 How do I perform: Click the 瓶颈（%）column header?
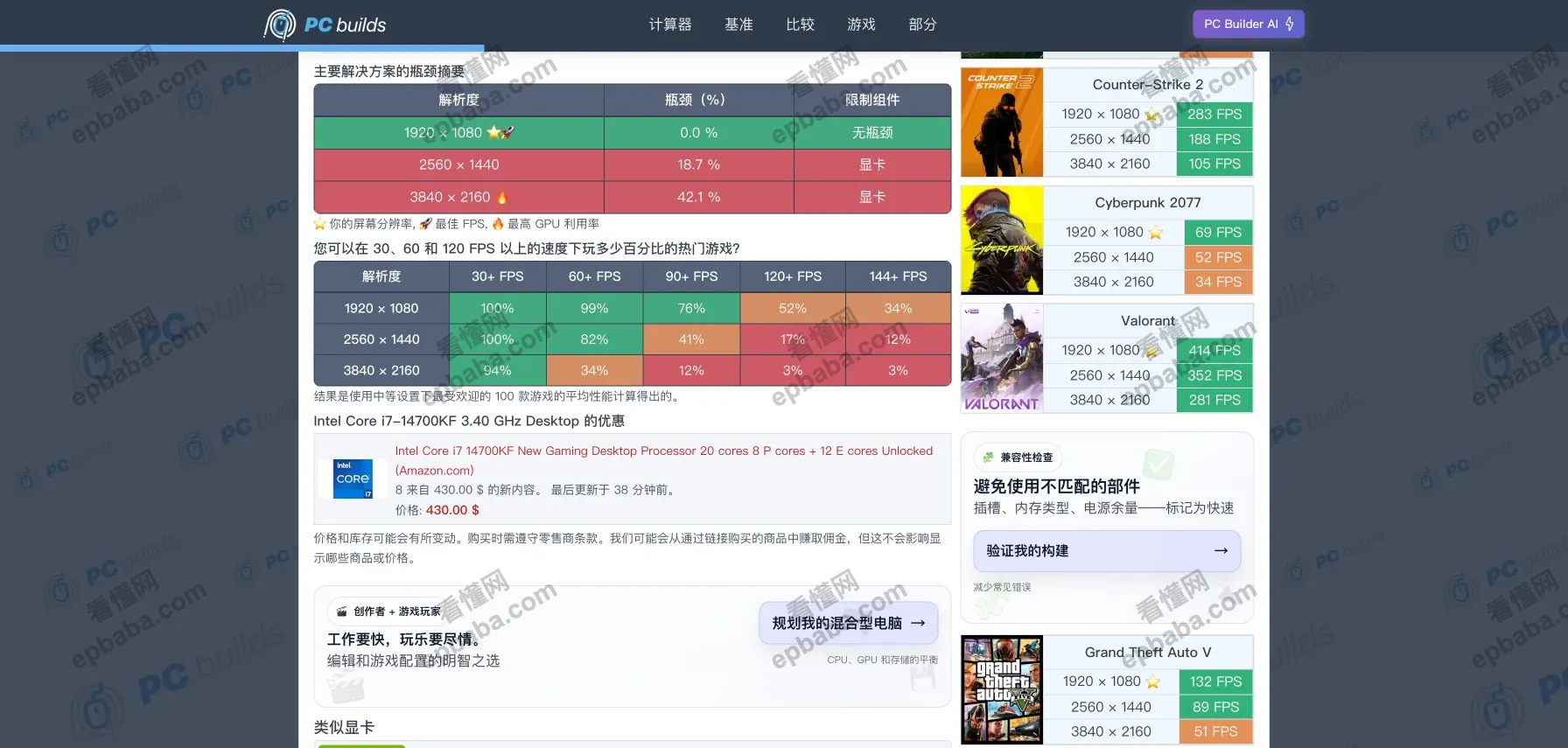698,100
